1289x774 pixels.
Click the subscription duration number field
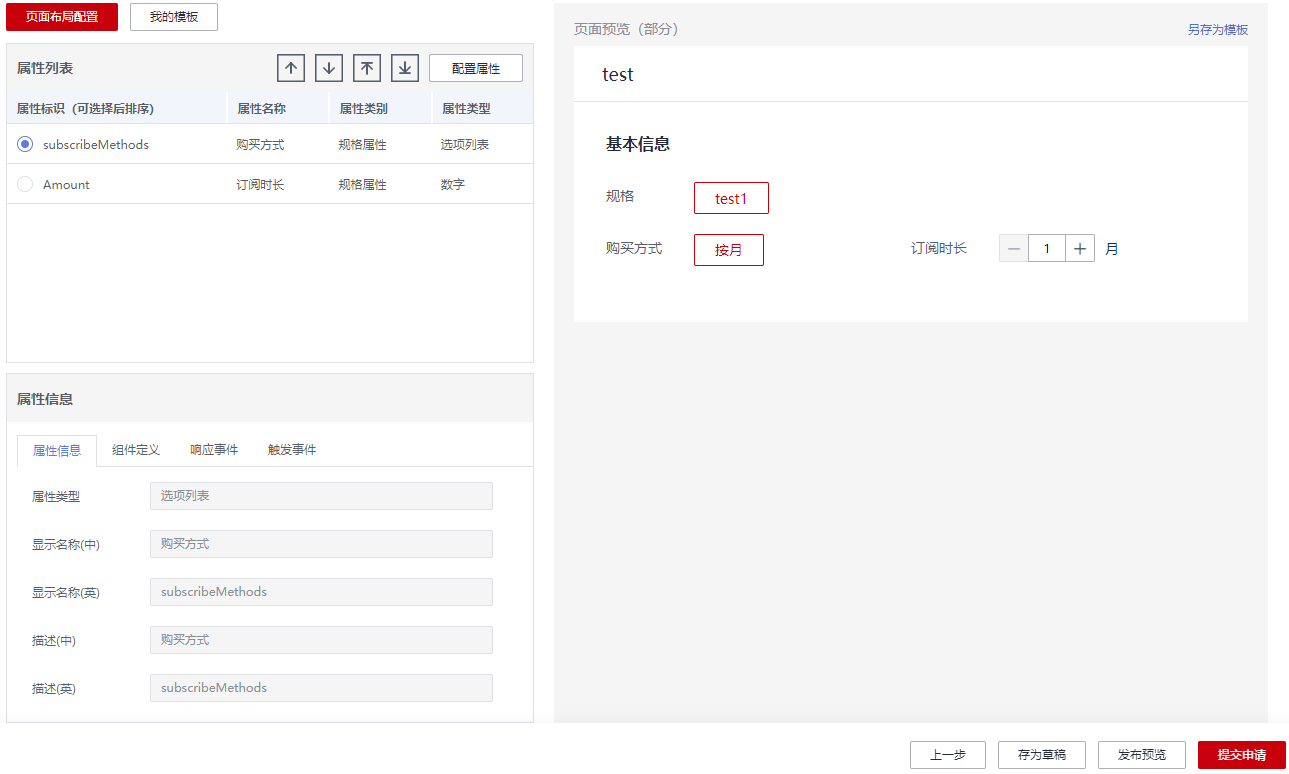[x=1047, y=248]
